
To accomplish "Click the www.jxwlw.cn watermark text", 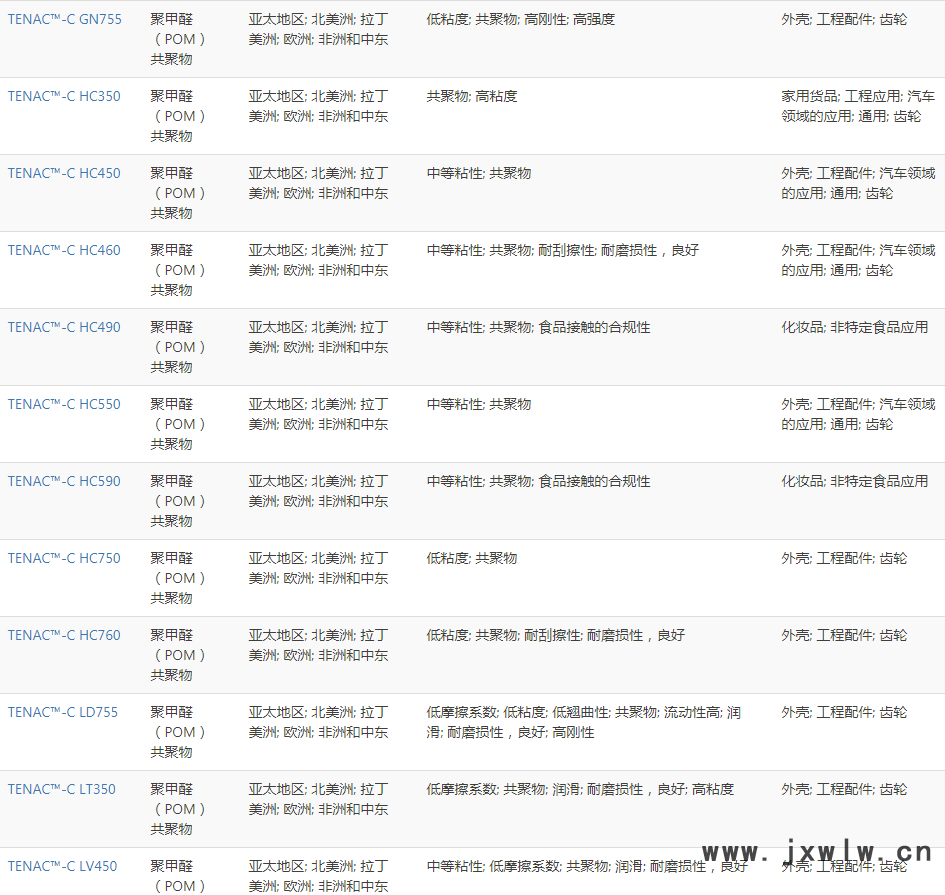I will point(817,852).
